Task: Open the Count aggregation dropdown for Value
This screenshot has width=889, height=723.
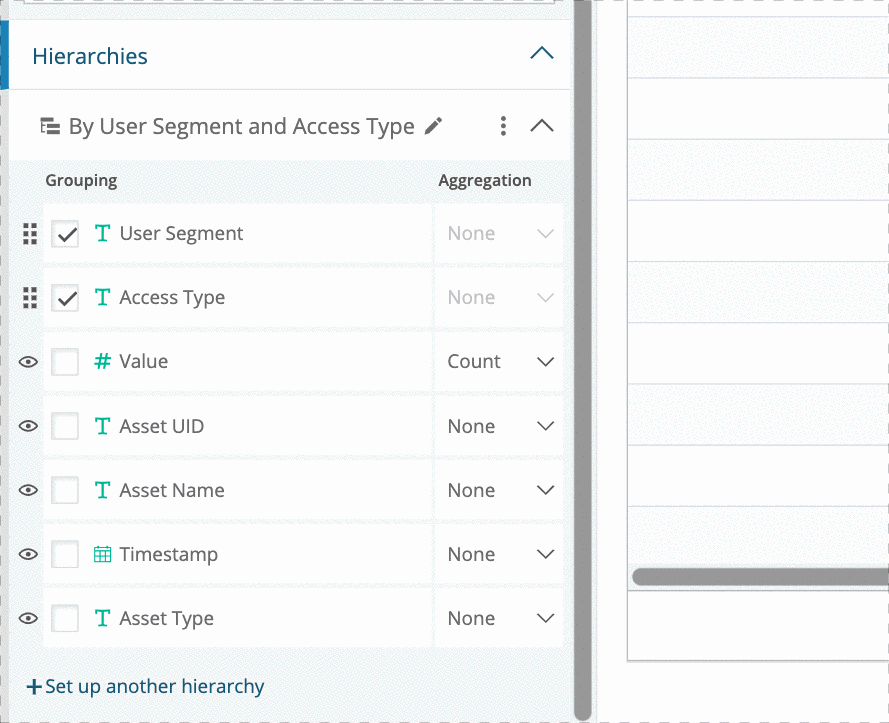Action: pyautogui.click(x=499, y=362)
